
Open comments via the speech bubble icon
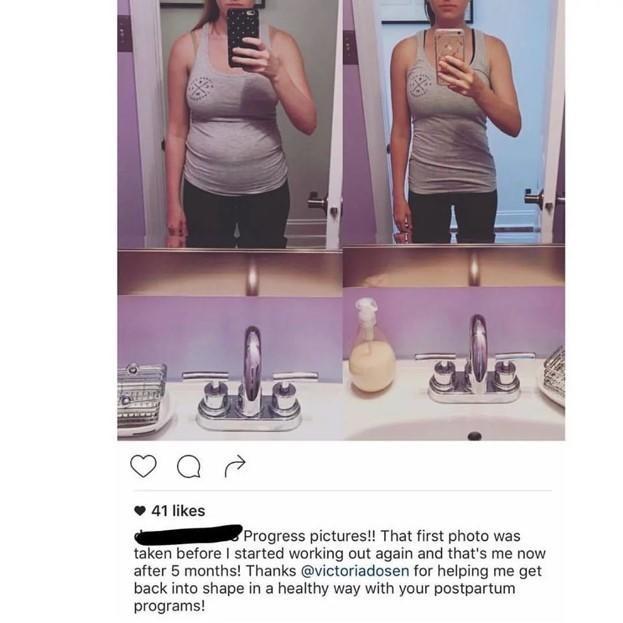point(189,466)
